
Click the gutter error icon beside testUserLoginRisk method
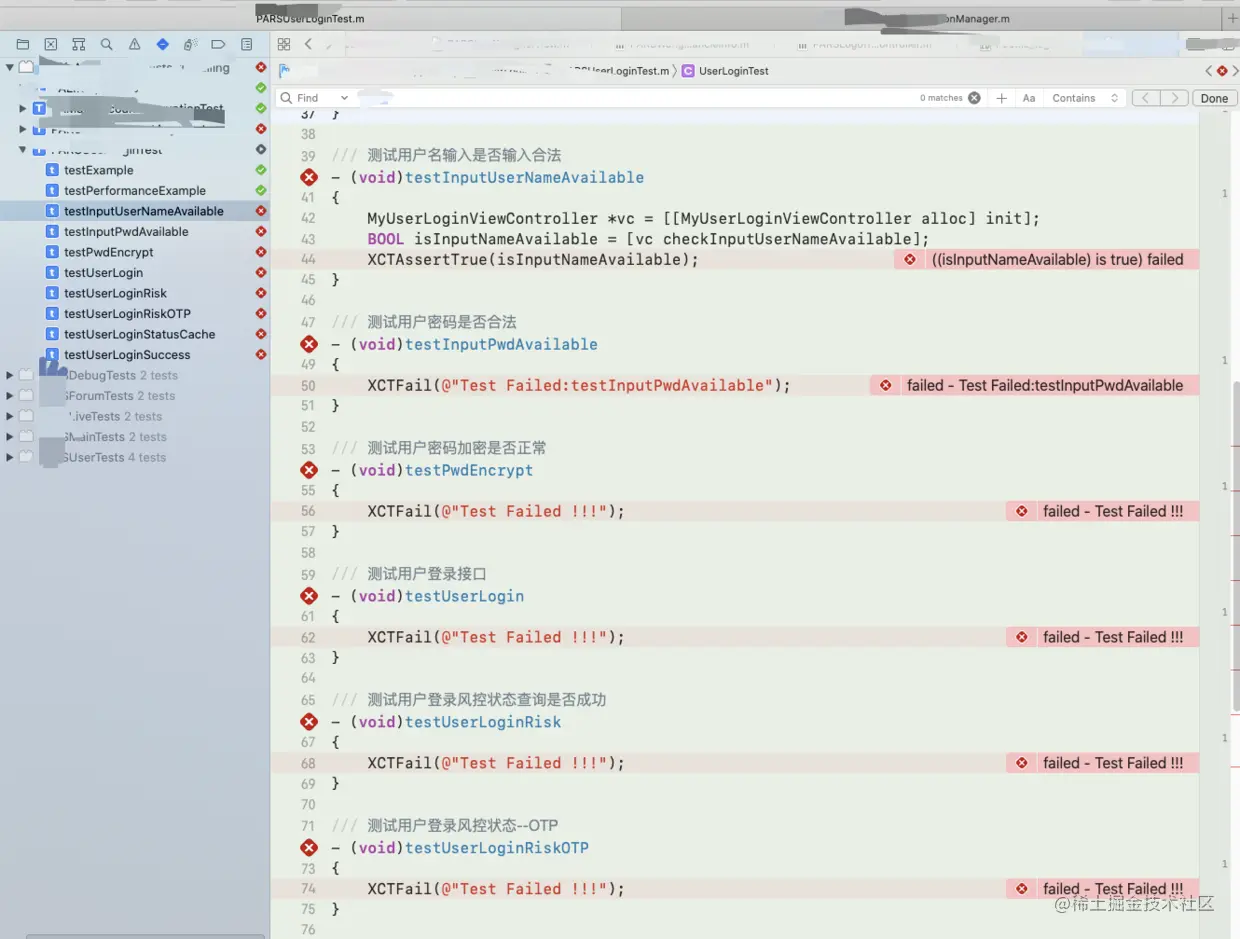tap(309, 722)
